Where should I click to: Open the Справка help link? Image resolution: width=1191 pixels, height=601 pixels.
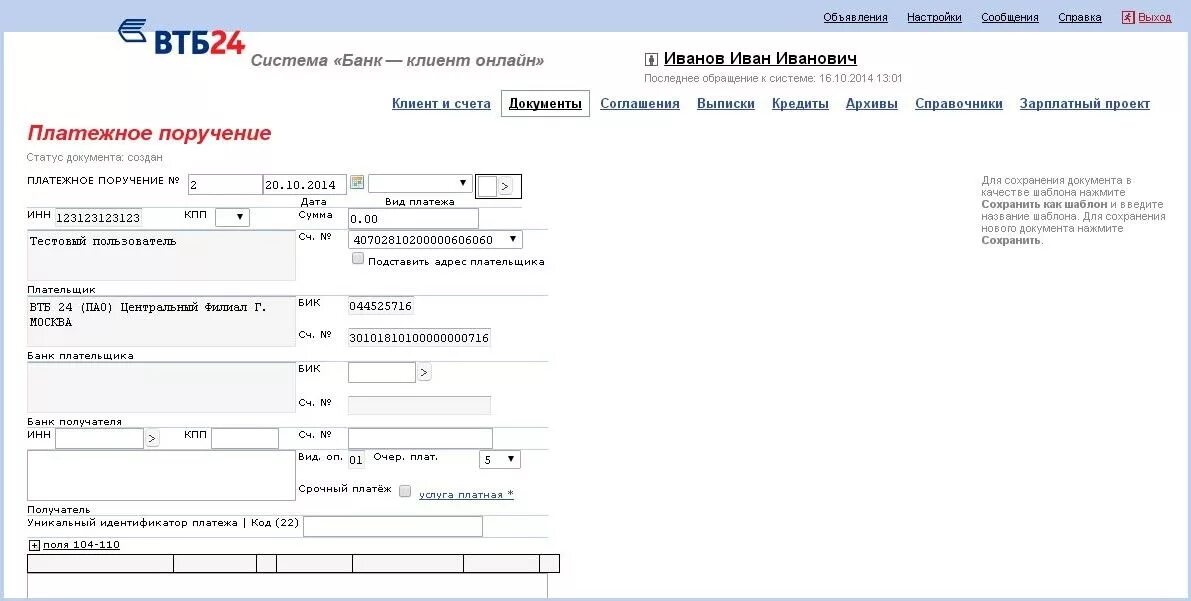tap(1079, 17)
